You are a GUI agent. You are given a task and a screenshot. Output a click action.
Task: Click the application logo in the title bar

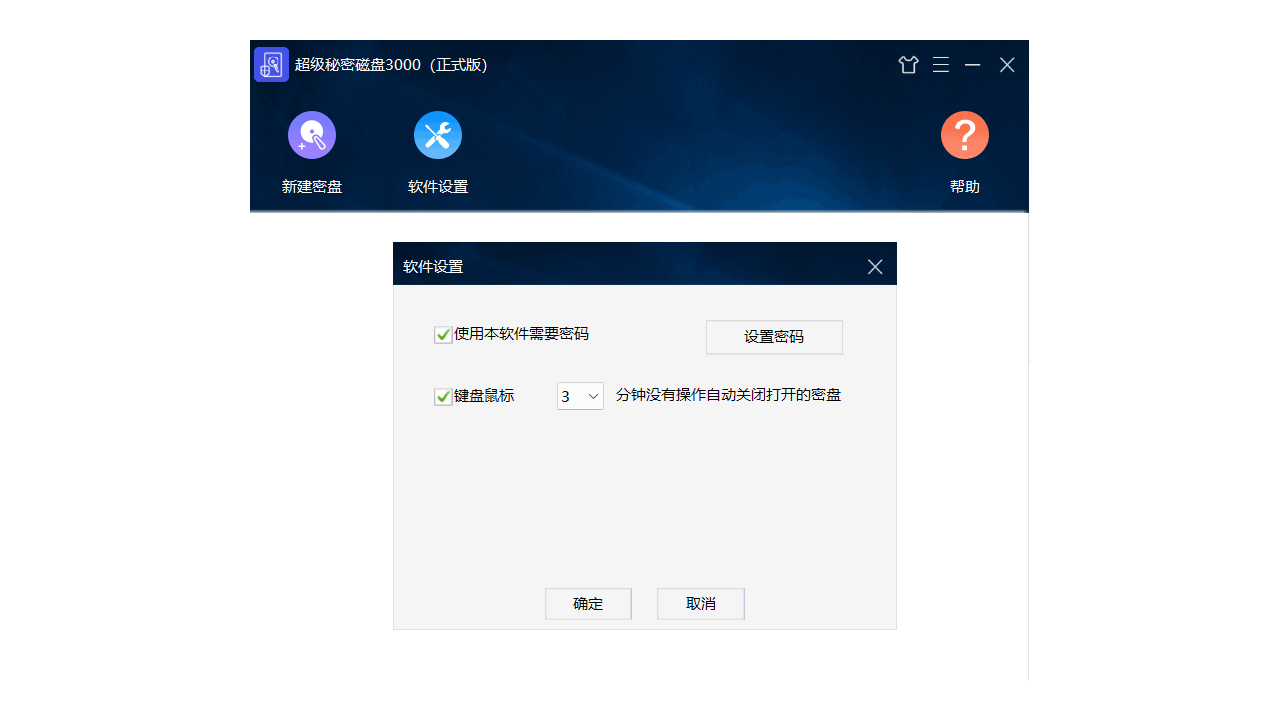pyautogui.click(x=271, y=64)
